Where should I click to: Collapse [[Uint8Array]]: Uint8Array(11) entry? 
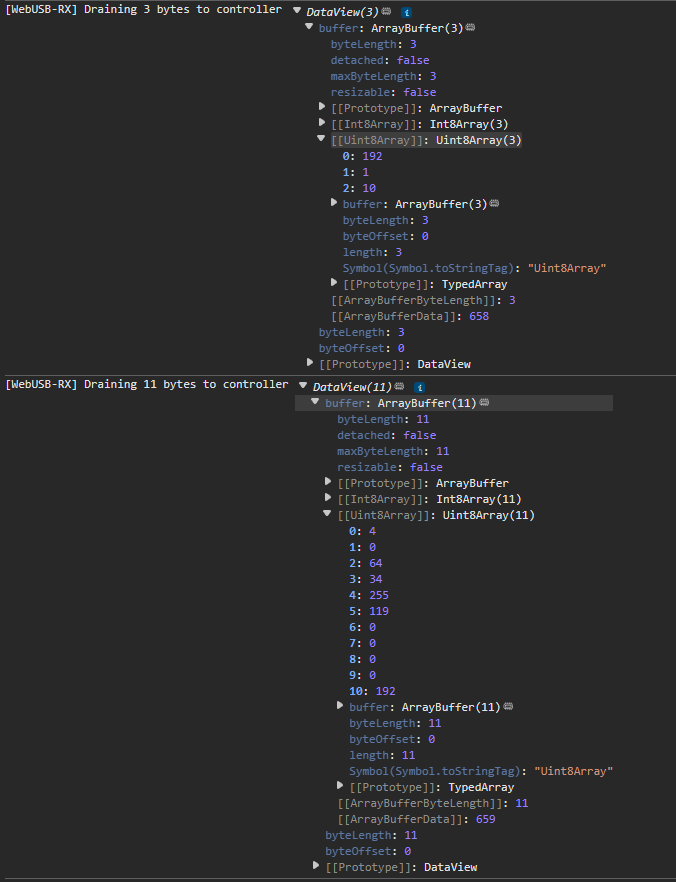[328, 515]
